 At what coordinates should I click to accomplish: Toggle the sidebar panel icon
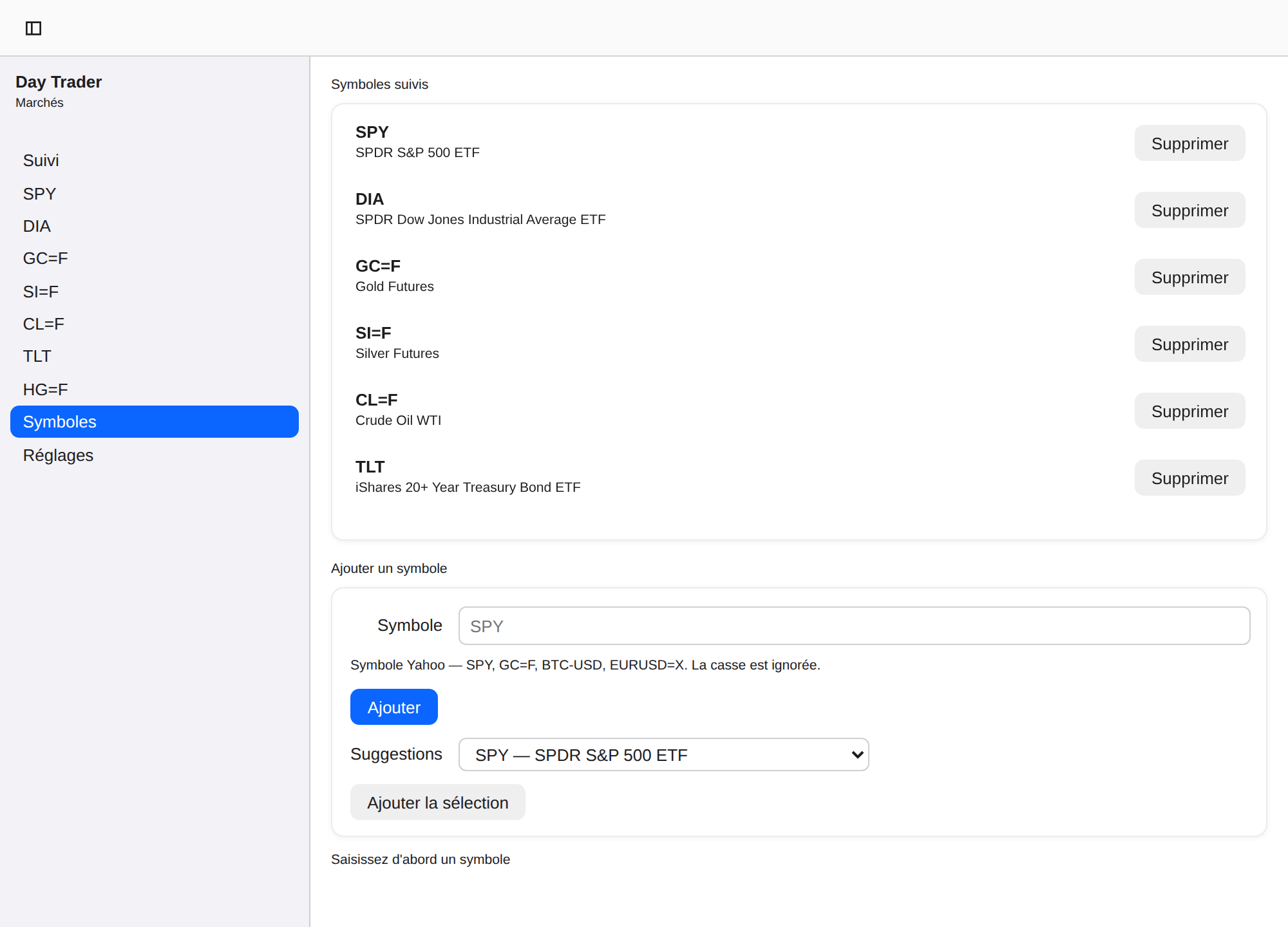tap(33, 28)
